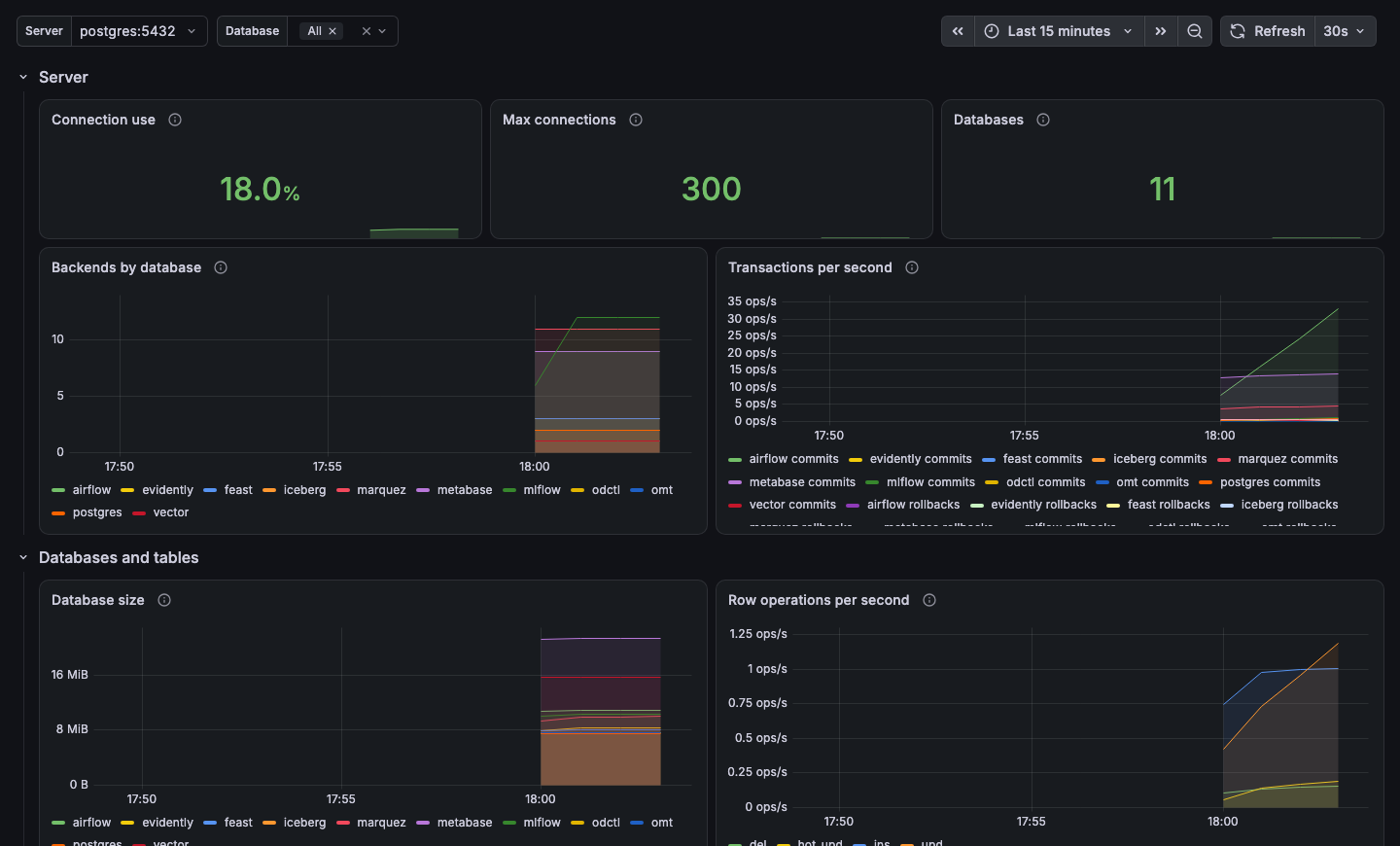Click info icon by Row operations per second
This screenshot has height=846, width=1400.
point(929,600)
